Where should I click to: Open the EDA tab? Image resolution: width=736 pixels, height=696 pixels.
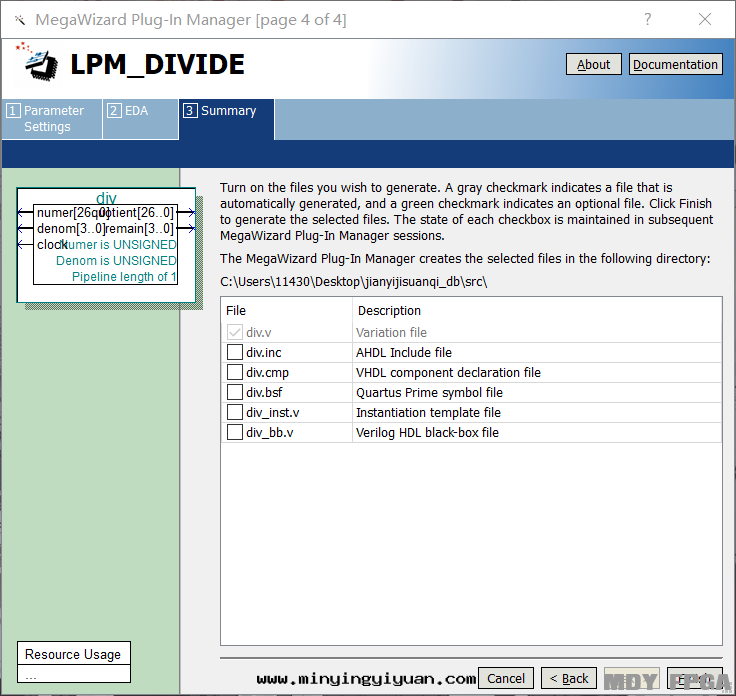[140, 111]
